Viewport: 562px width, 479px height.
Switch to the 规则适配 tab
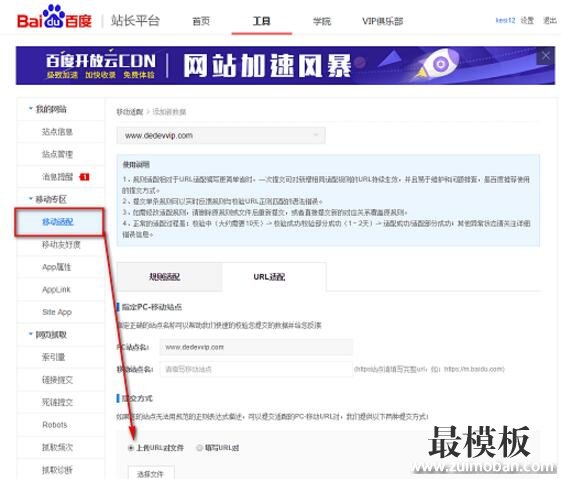pyautogui.click(x=170, y=277)
